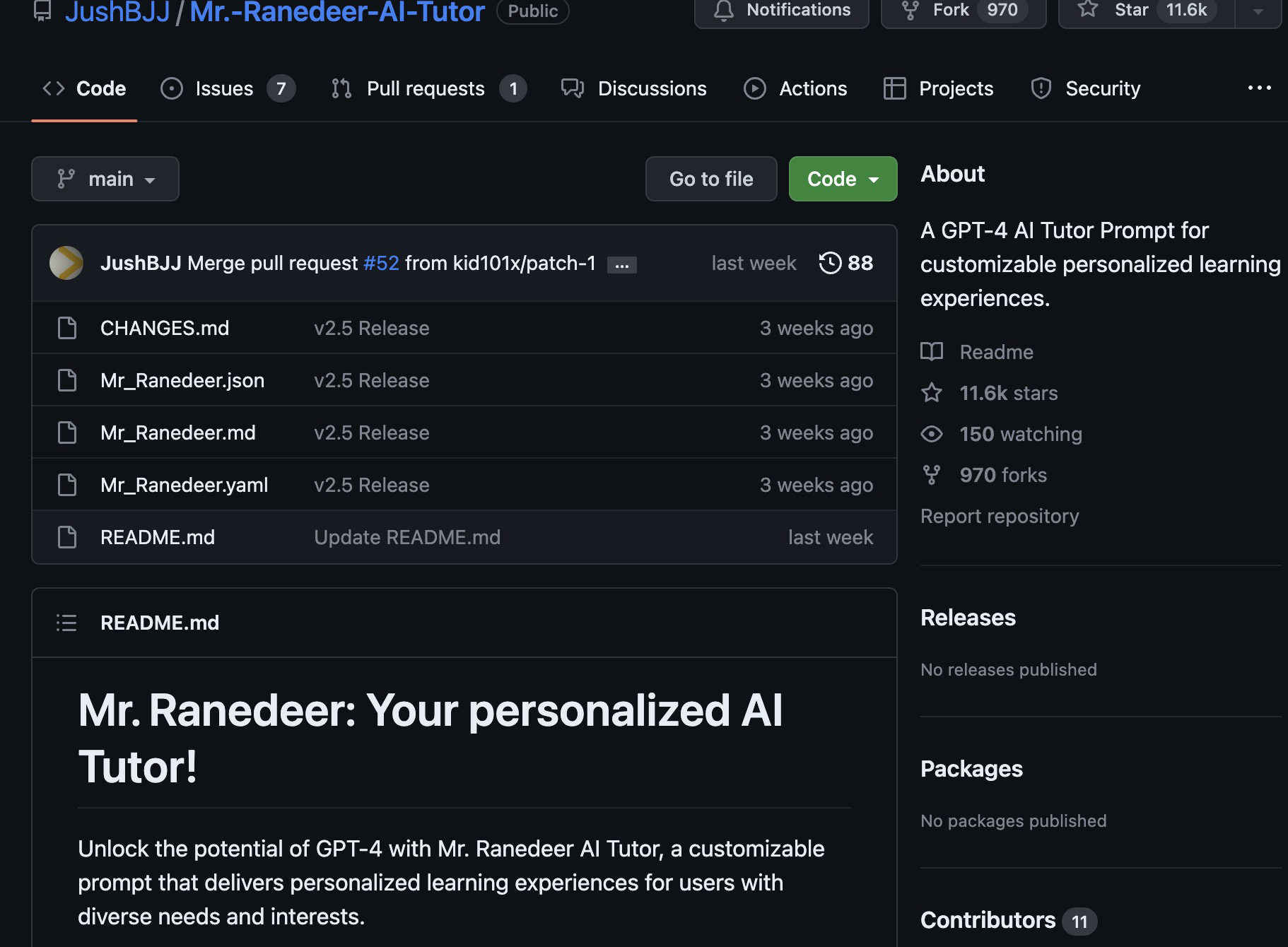
Task: Open the CHANGES.md file
Action: [165, 328]
